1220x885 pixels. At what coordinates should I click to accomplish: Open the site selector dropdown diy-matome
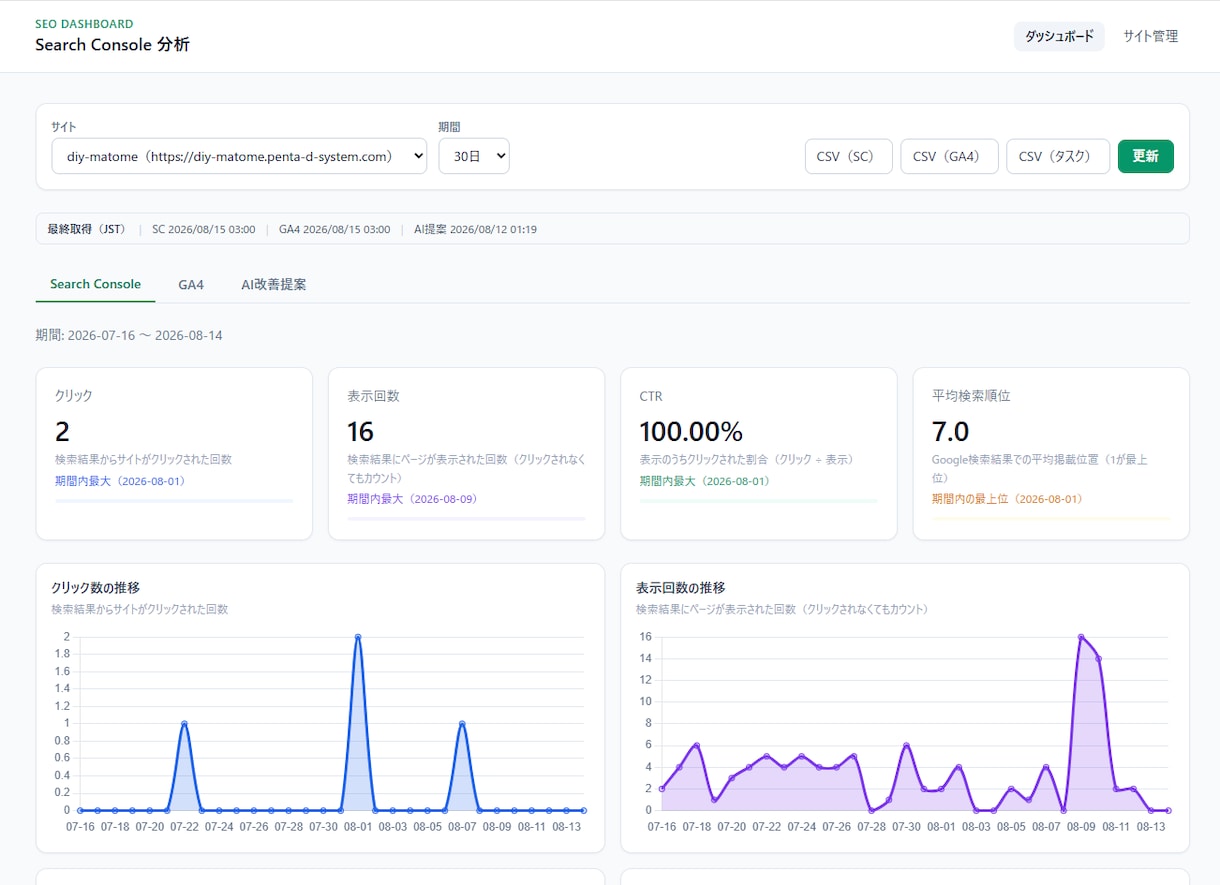click(239, 156)
